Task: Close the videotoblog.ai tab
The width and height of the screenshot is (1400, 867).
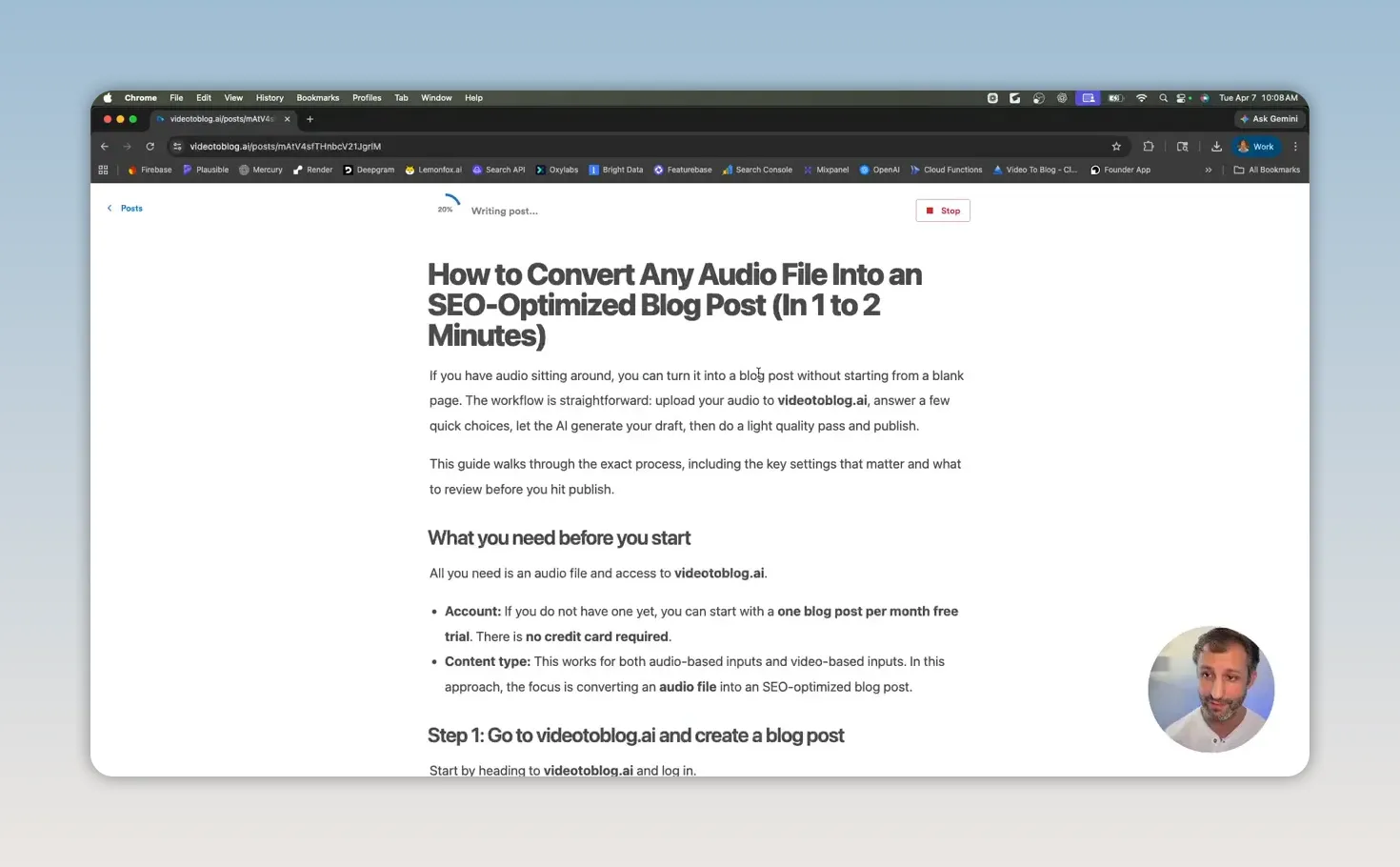Action: coord(287,119)
